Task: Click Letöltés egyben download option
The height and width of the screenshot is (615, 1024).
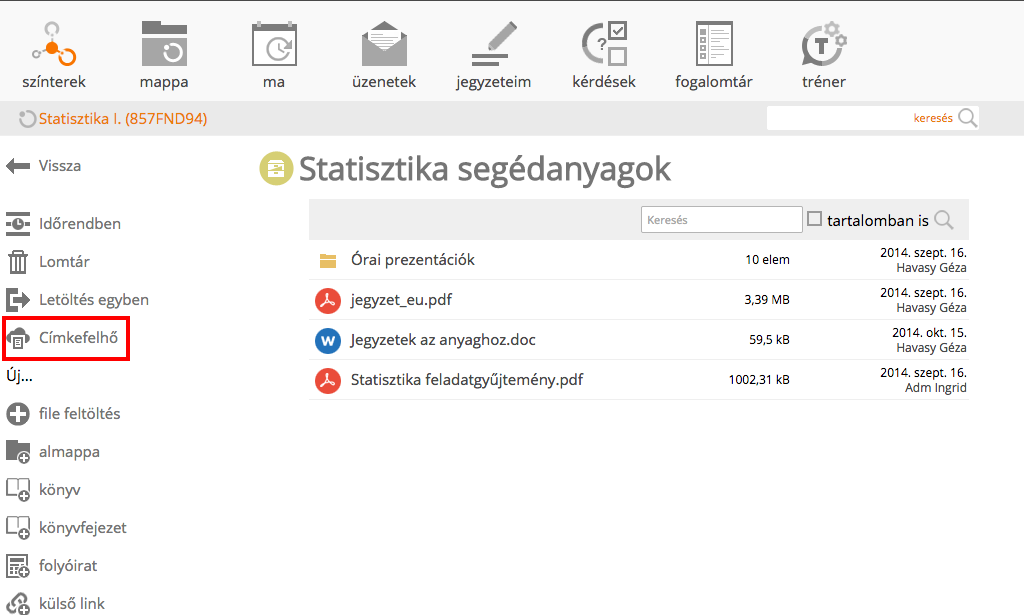Action: tap(18, 300)
